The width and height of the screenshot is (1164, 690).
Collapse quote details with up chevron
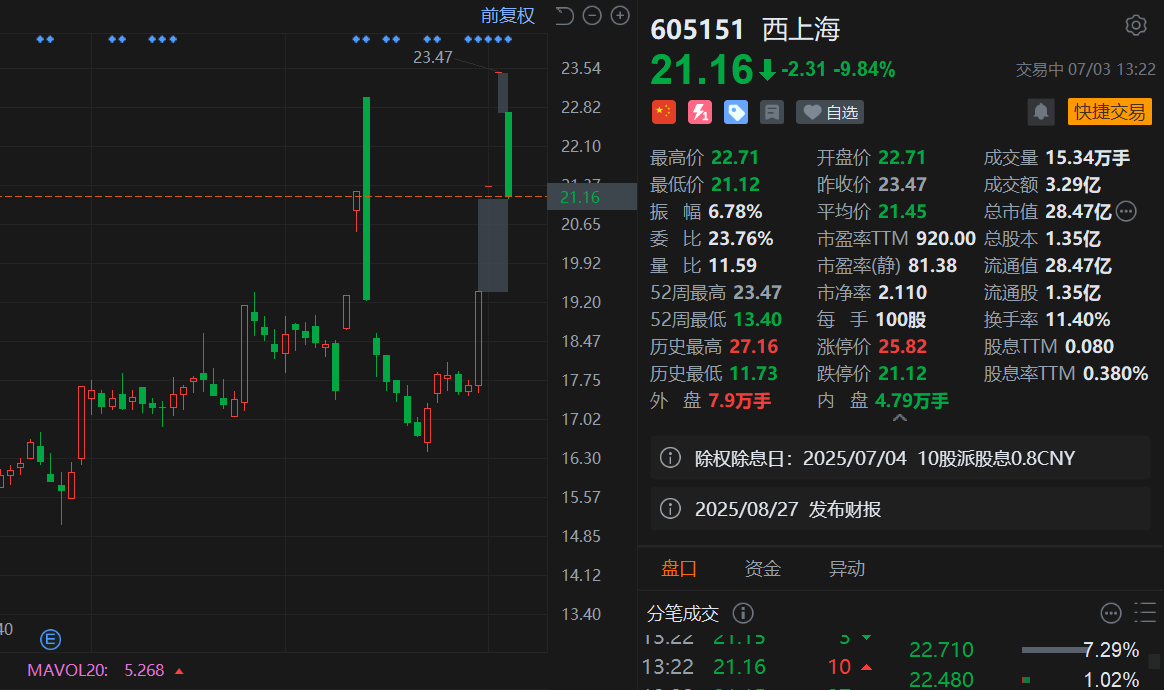(x=900, y=419)
